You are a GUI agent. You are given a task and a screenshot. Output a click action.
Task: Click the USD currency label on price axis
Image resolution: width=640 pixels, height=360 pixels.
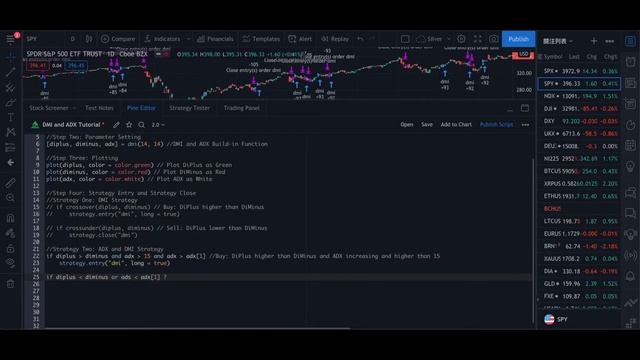coord(524,54)
